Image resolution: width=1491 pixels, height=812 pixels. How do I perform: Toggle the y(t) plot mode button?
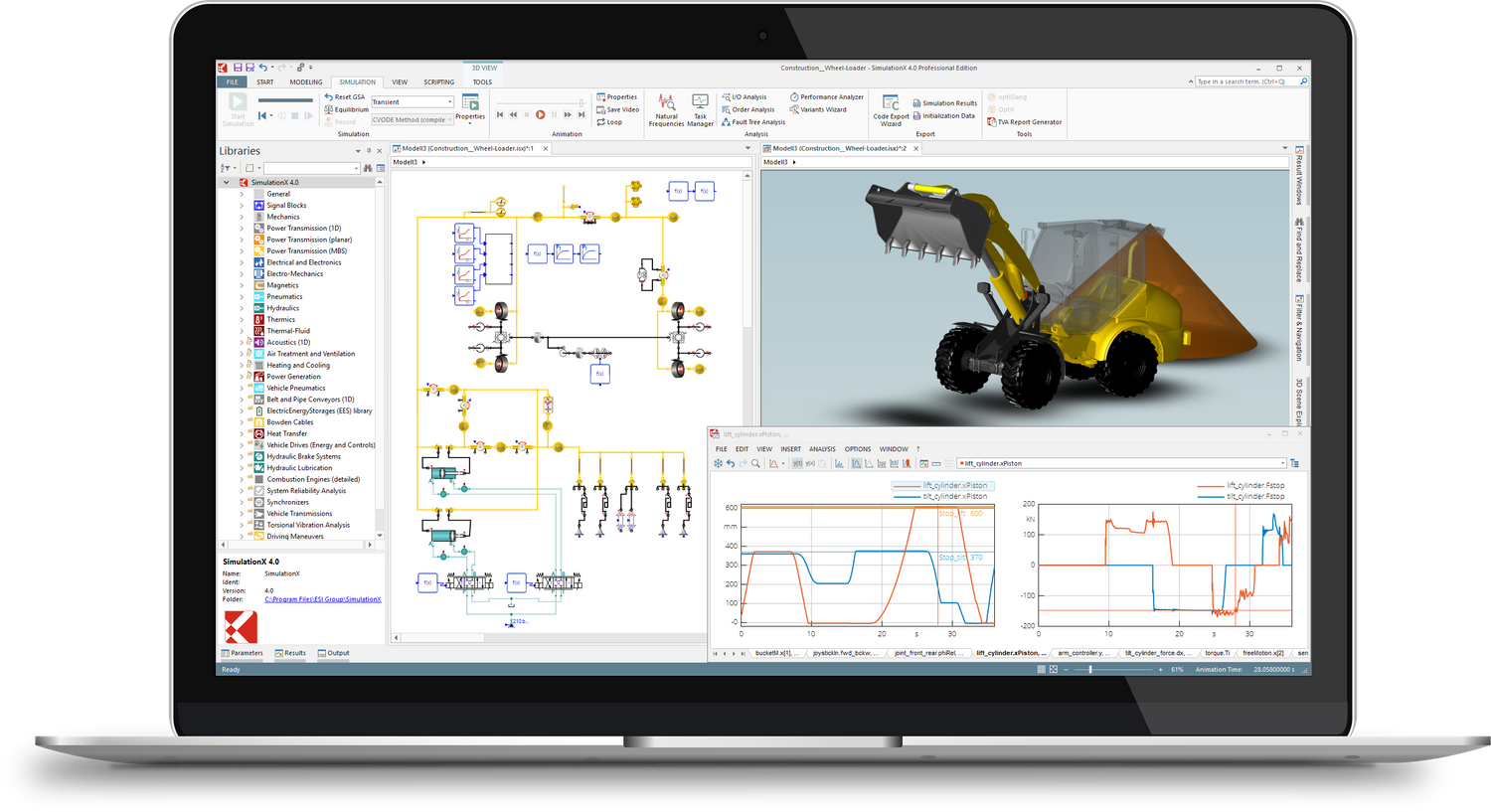coord(797,463)
